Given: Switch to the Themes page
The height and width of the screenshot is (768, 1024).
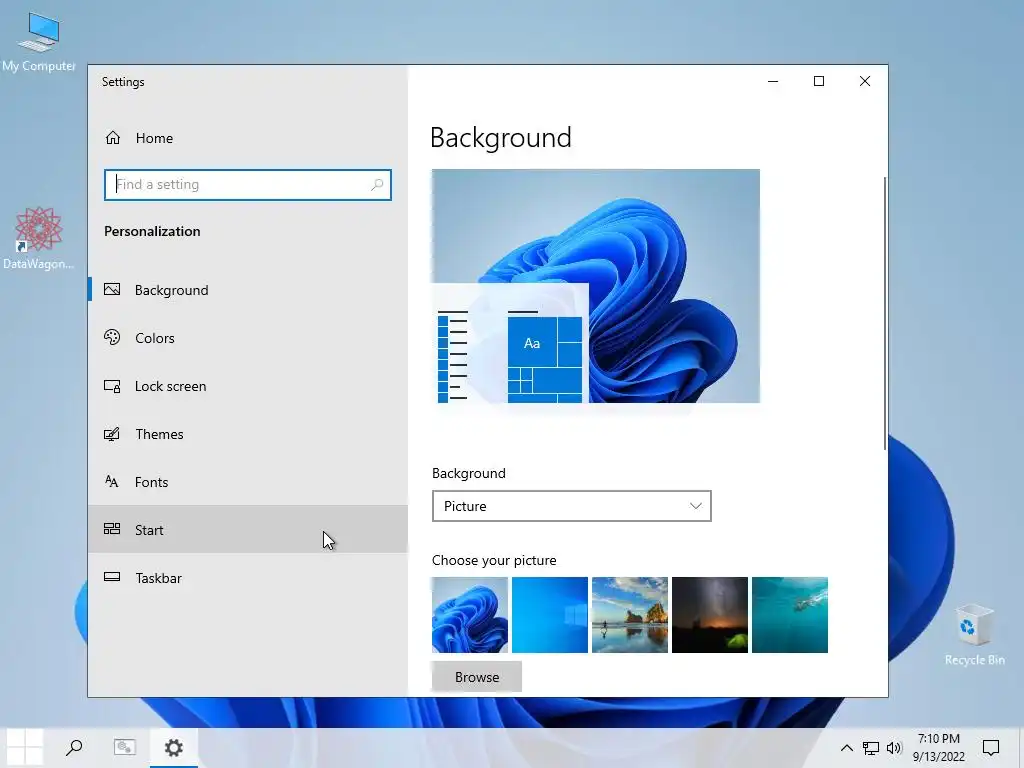Looking at the screenshot, I should (x=248, y=434).
